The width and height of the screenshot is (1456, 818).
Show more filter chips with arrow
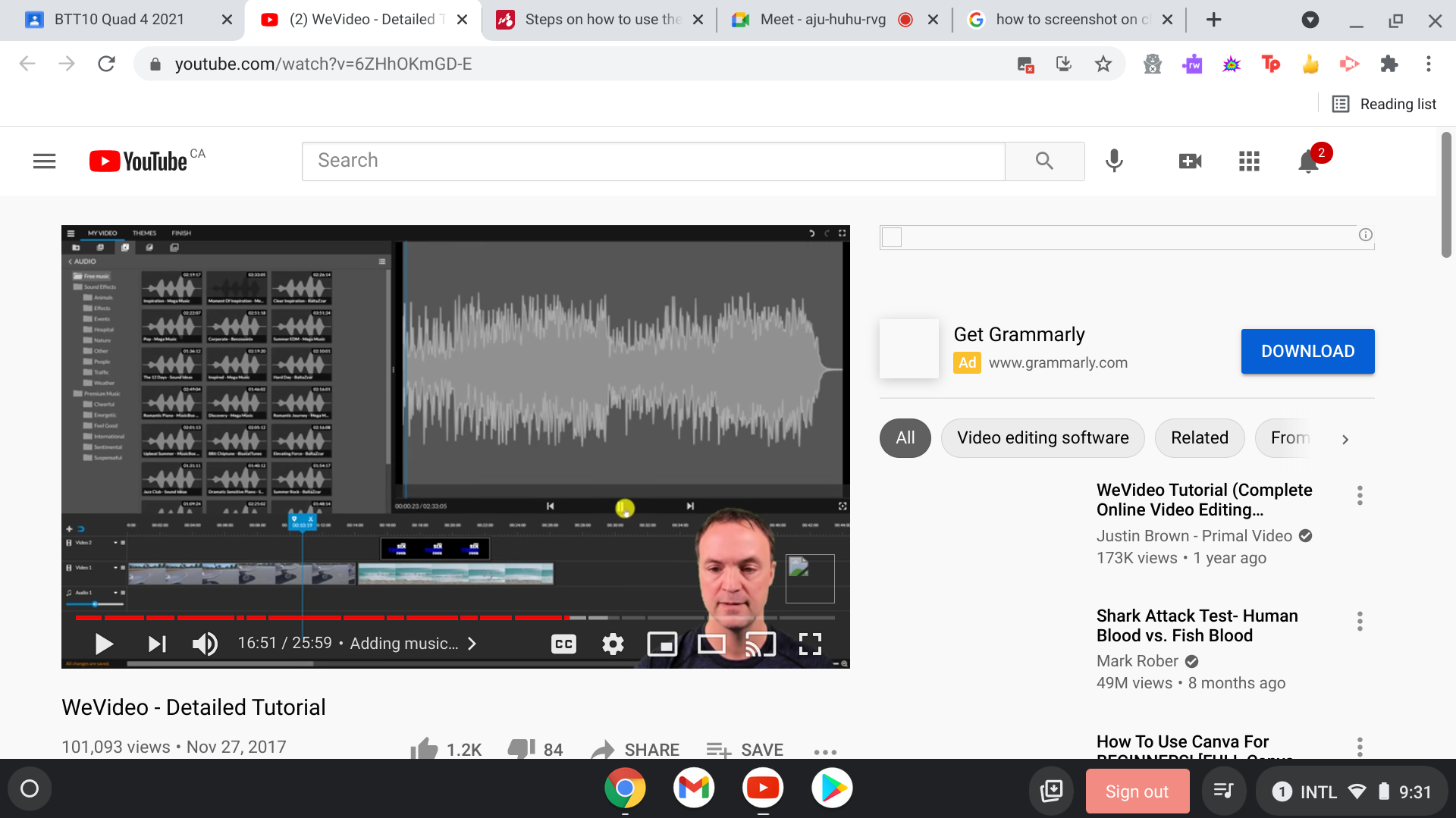1345,439
